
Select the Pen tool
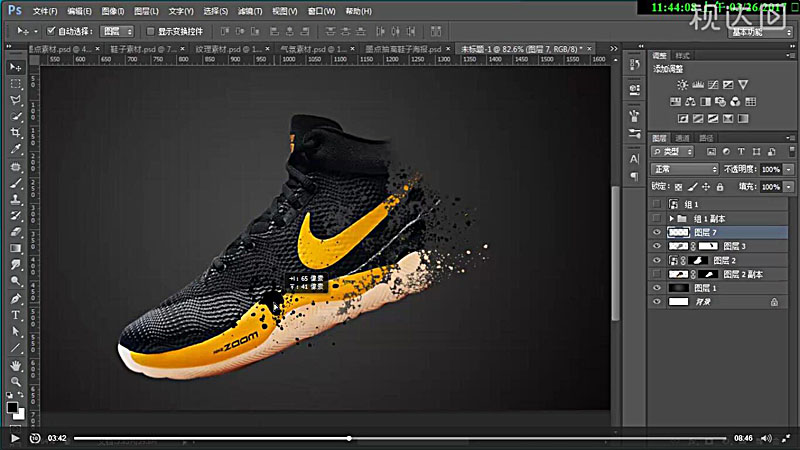(16, 298)
